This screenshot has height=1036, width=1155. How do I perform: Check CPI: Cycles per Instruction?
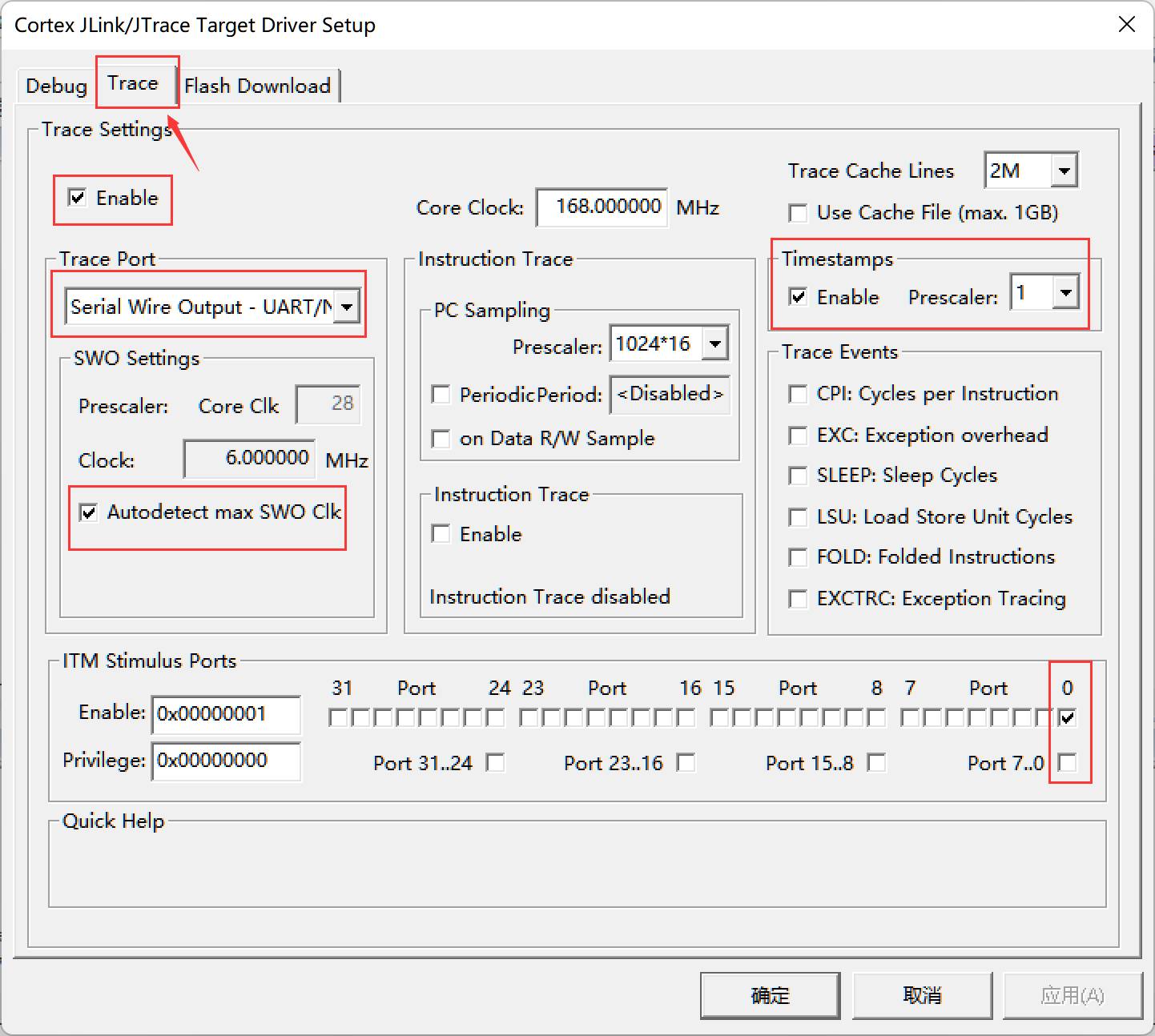tap(798, 394)
